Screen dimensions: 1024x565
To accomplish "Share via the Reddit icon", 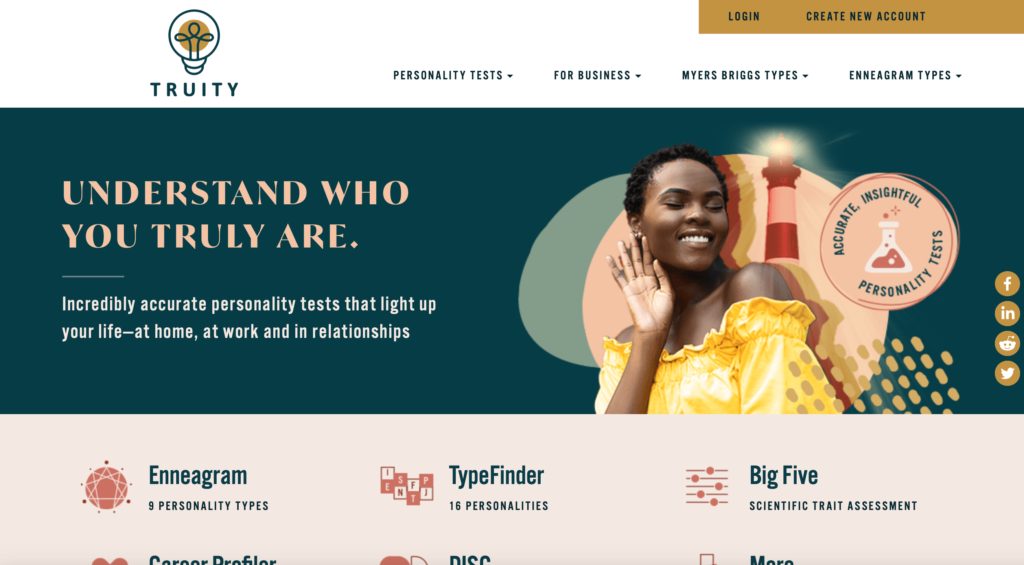I will pyautogui.click(x=1007, y=343).
